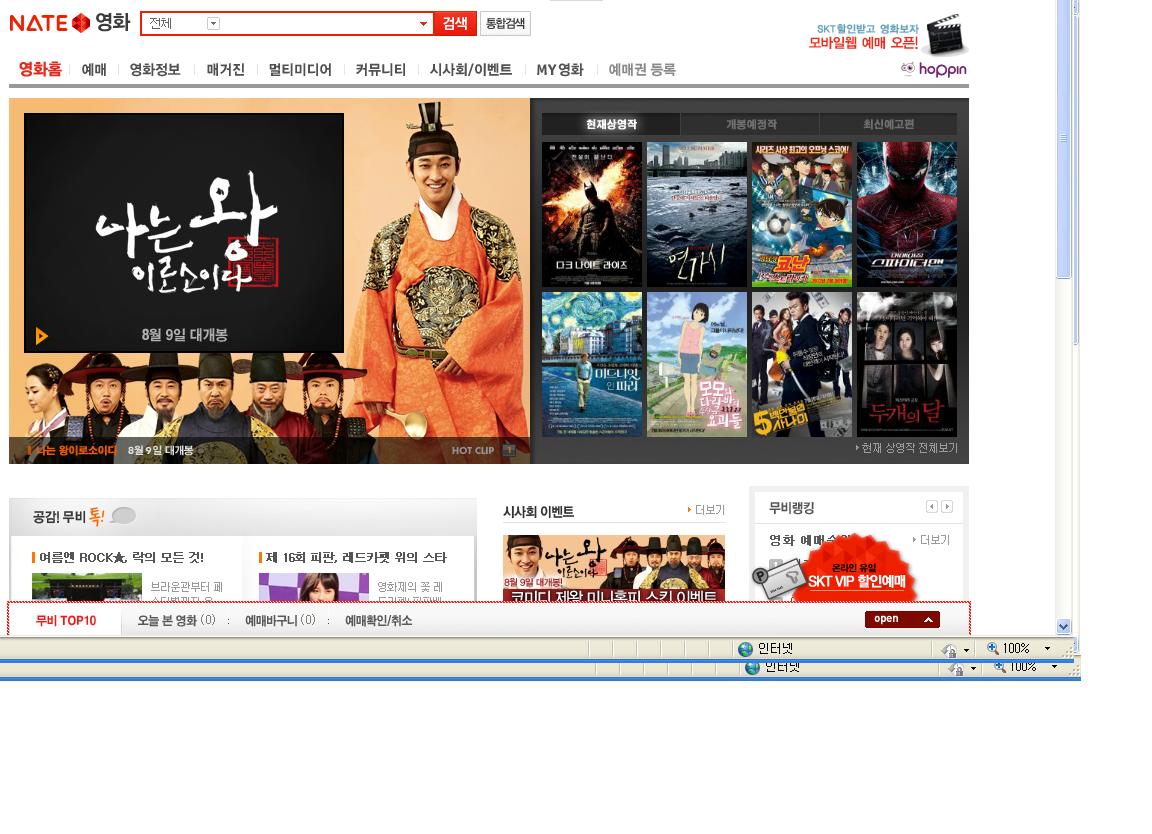Open 현재 상영작 전체보기 link
The image size is (1152, 834).
tap(908, 448)
